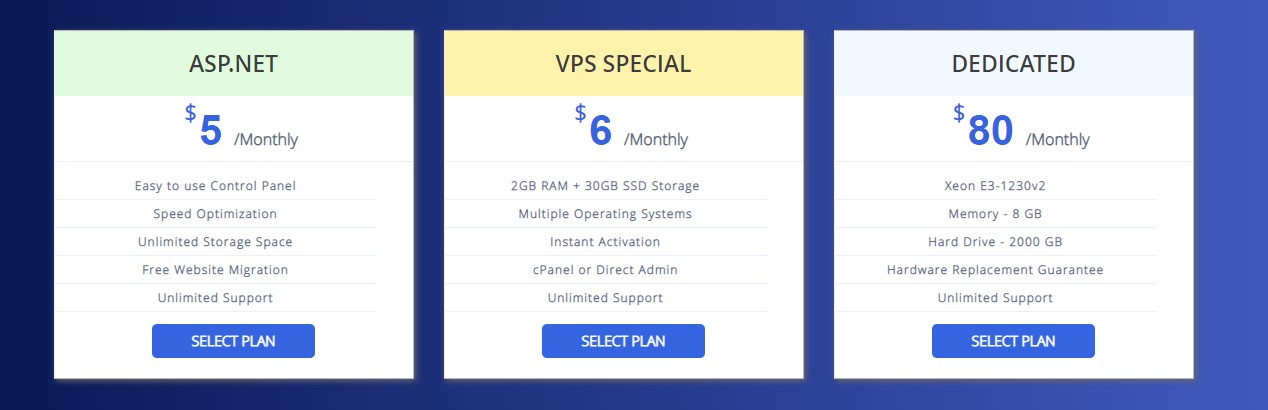This screenshot has width=1268, height=410.
Task: Choose the VPS Special plan button
Action: coord(623,341)
